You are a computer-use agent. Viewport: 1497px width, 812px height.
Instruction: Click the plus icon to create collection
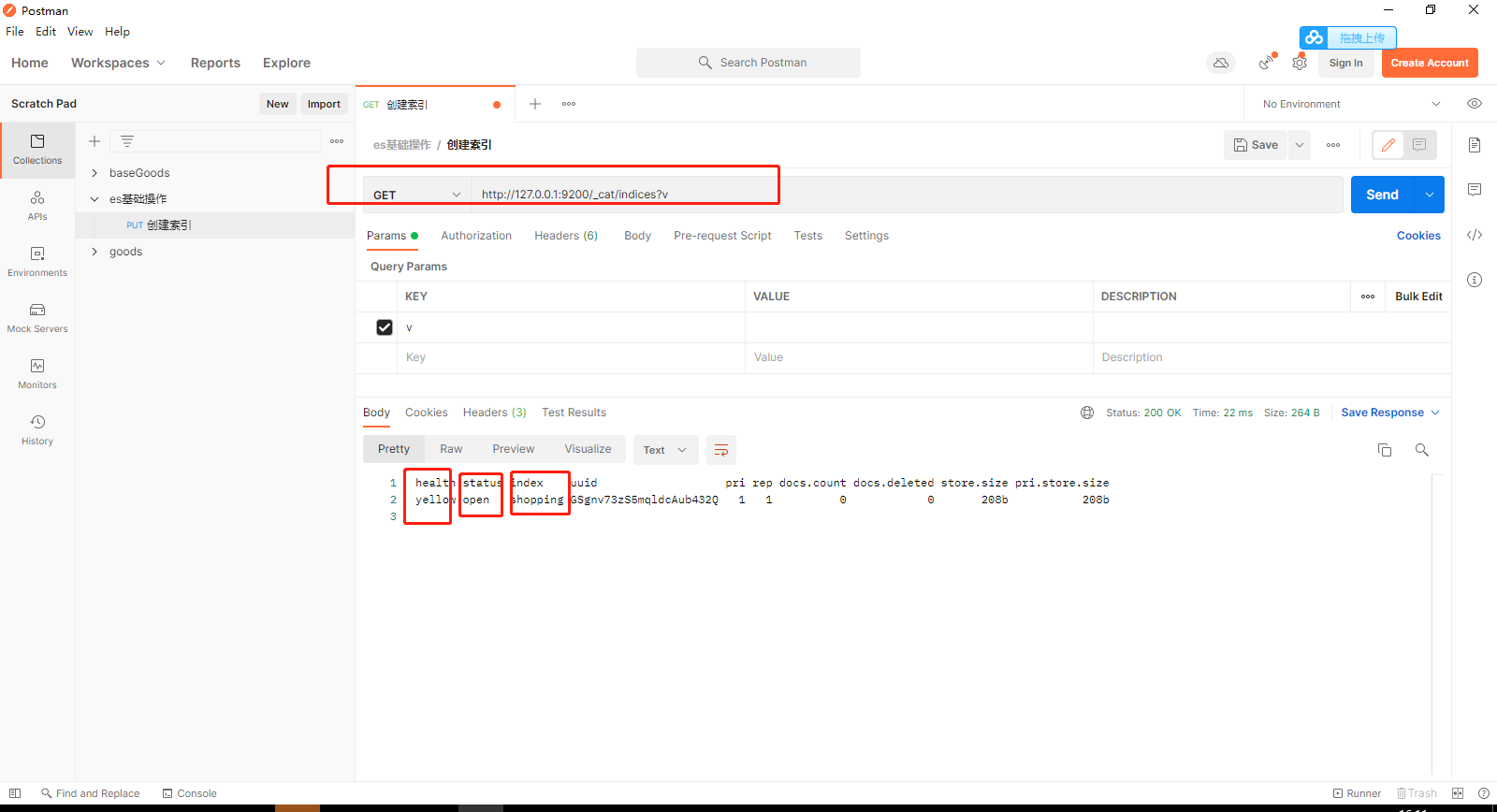[x=94, y=141]
